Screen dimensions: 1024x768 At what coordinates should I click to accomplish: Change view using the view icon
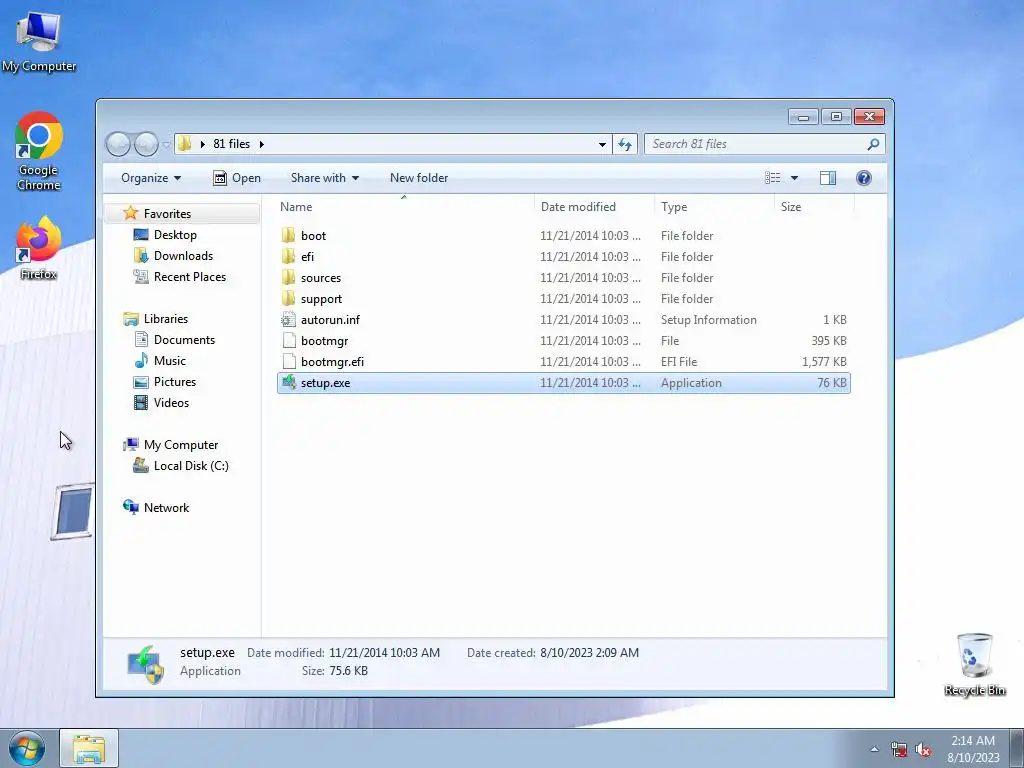point(773,178)
